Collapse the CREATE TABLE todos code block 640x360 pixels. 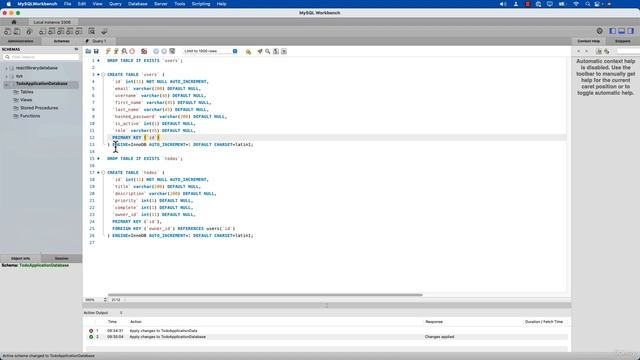tap(103, 173)
